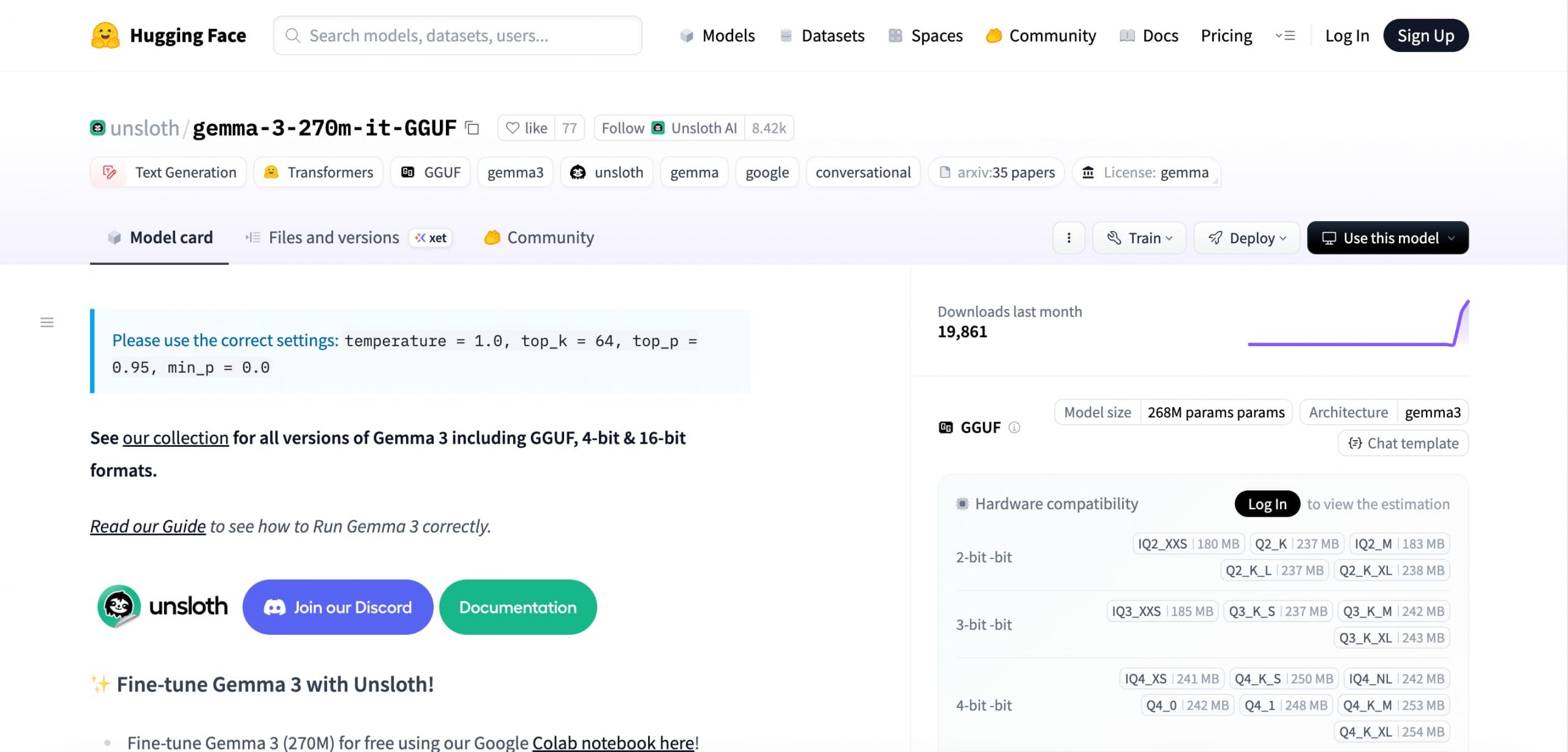Go to Models in top navigation
The height and width of the screenshot is (752, 1568).
[717, 36]
